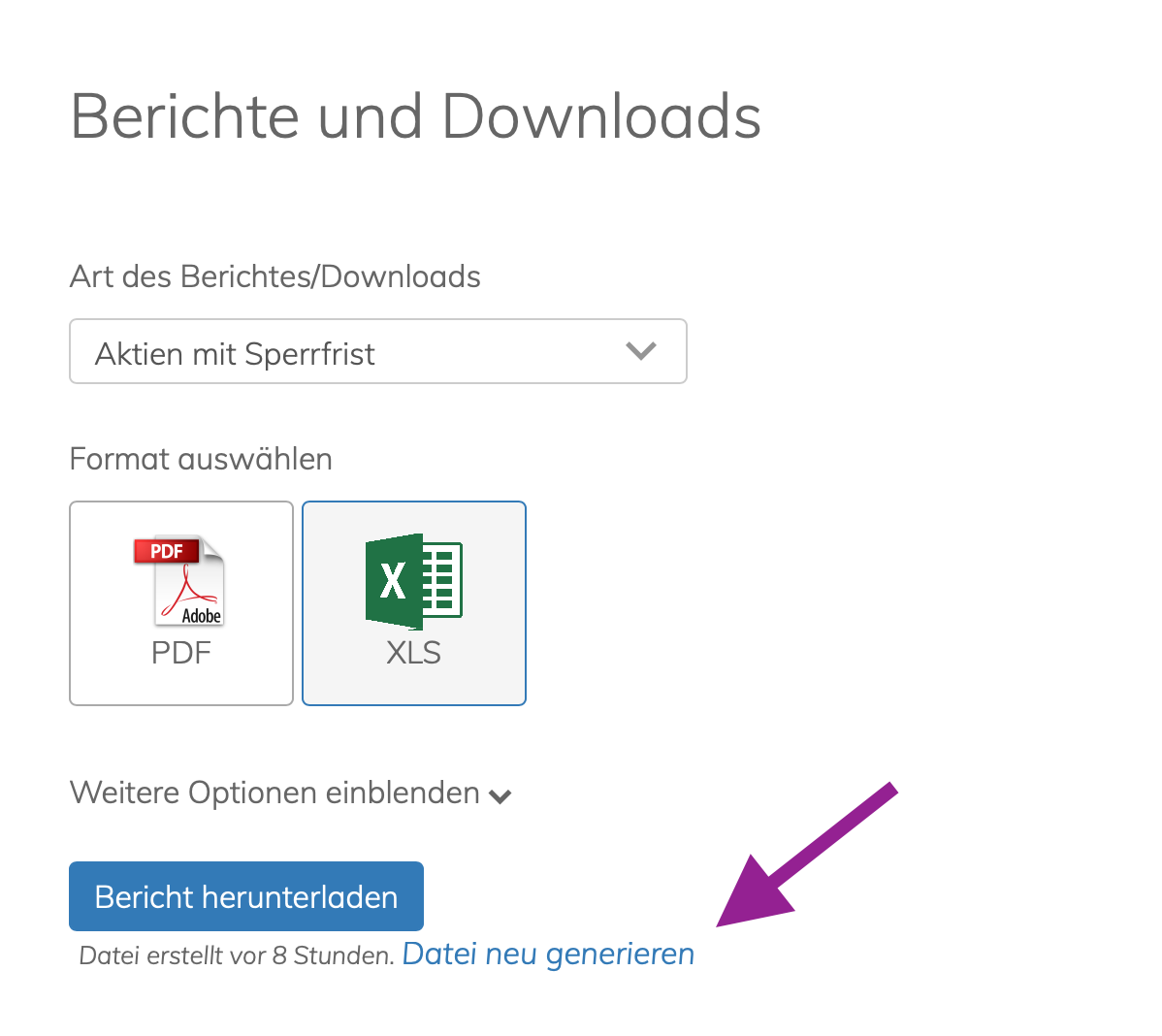Click the Excel XLS icon

pyautogui.click(x=414, y=581)
